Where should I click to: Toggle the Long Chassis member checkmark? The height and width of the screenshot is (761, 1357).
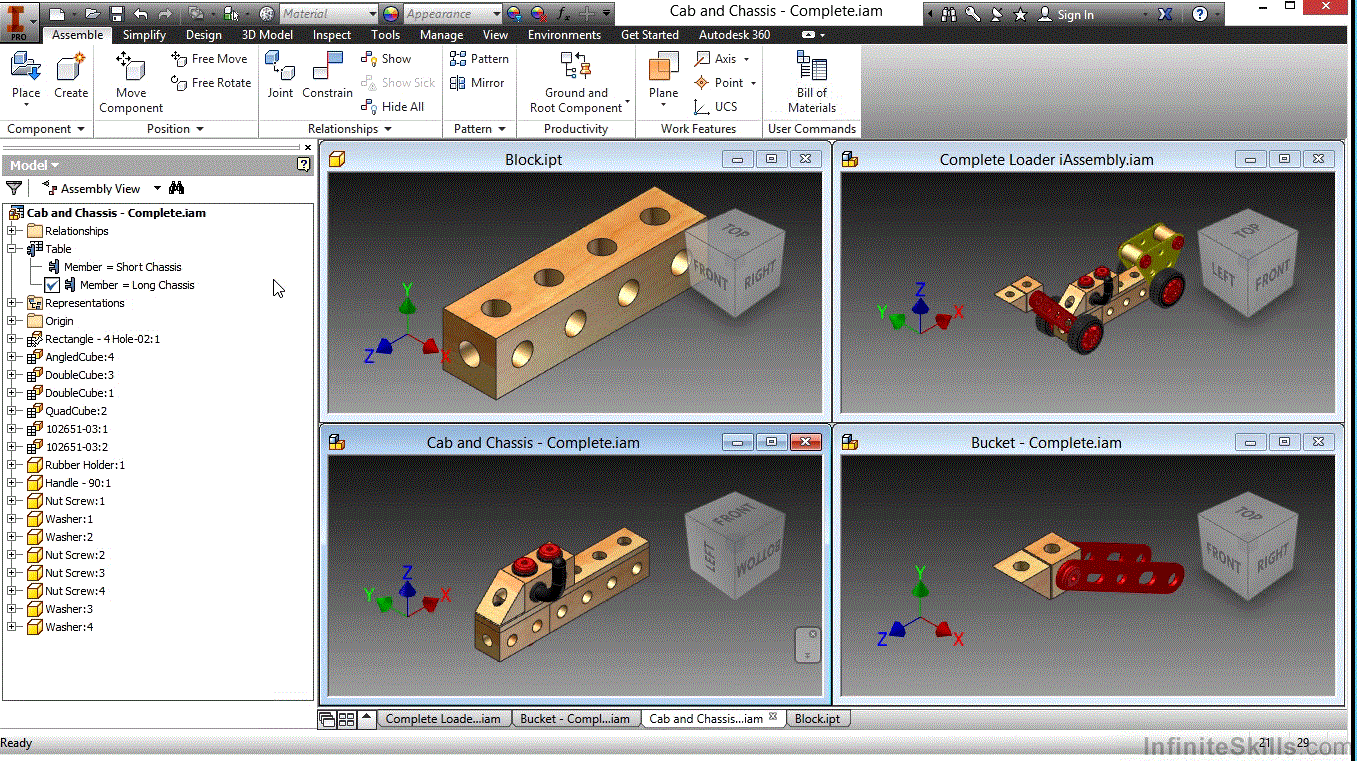click(53, 285)
